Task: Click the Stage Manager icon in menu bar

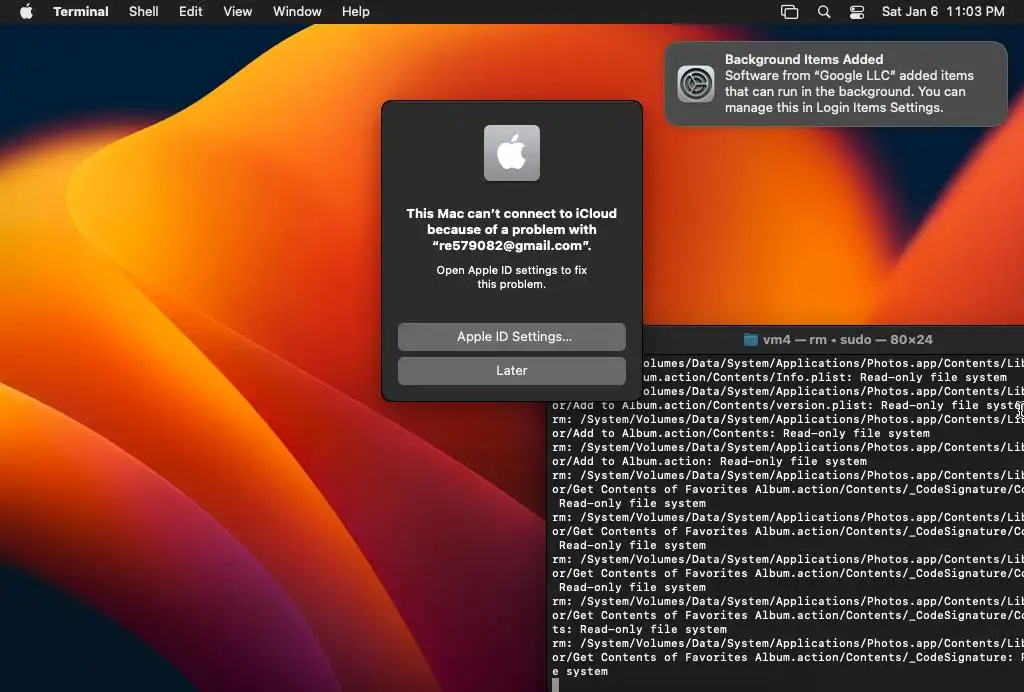Action: coord(790,12)
